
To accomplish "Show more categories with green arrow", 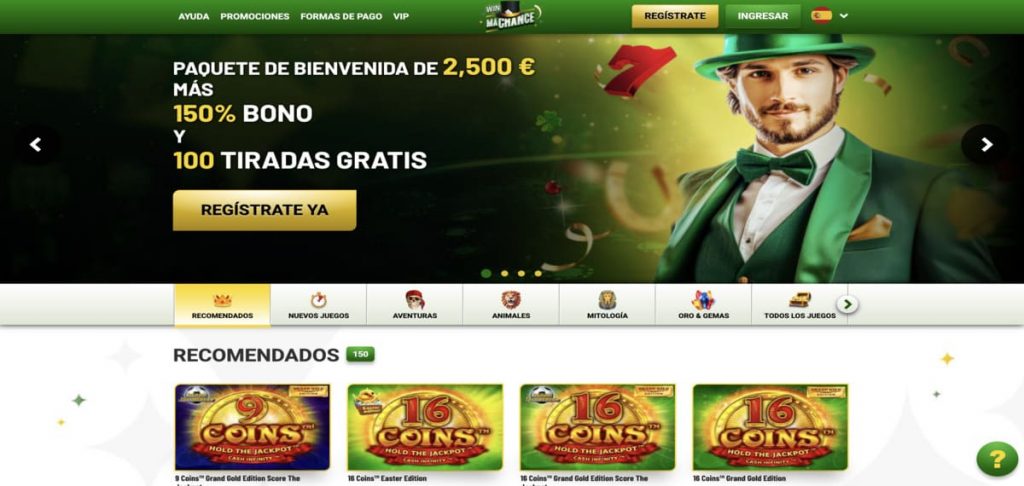I will (x=848, y=304).
